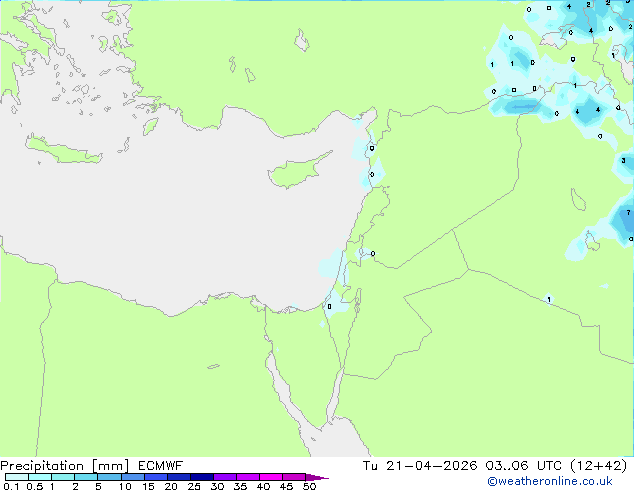
Task: Open the weatheronline.co.uk link
Action: [x=550, y=481]
